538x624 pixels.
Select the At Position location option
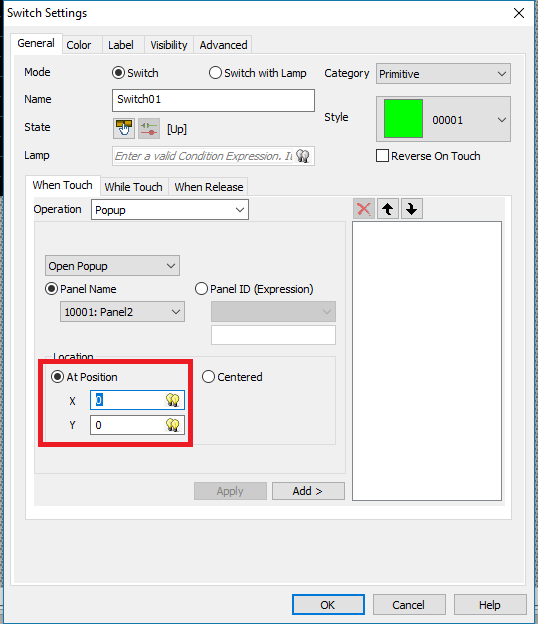[x=57, y=376]
